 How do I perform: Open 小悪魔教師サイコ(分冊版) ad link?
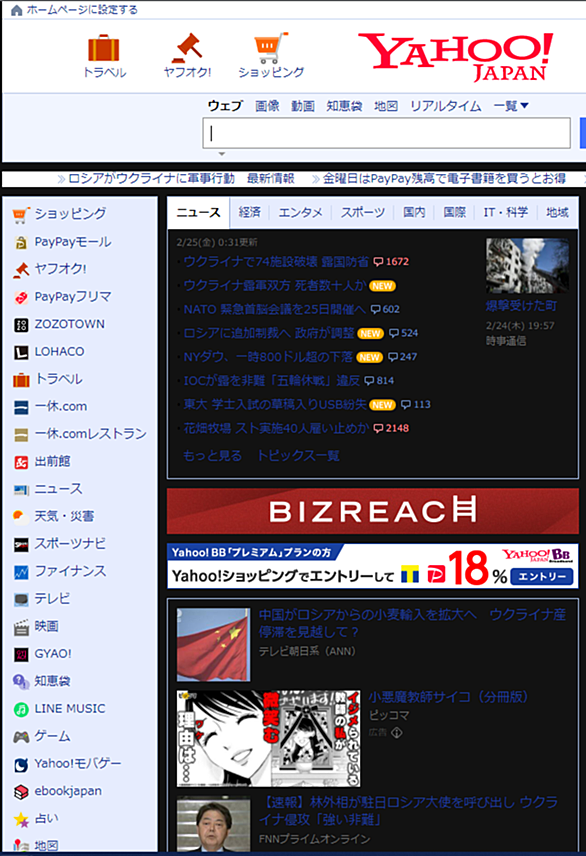click(448, 697)
